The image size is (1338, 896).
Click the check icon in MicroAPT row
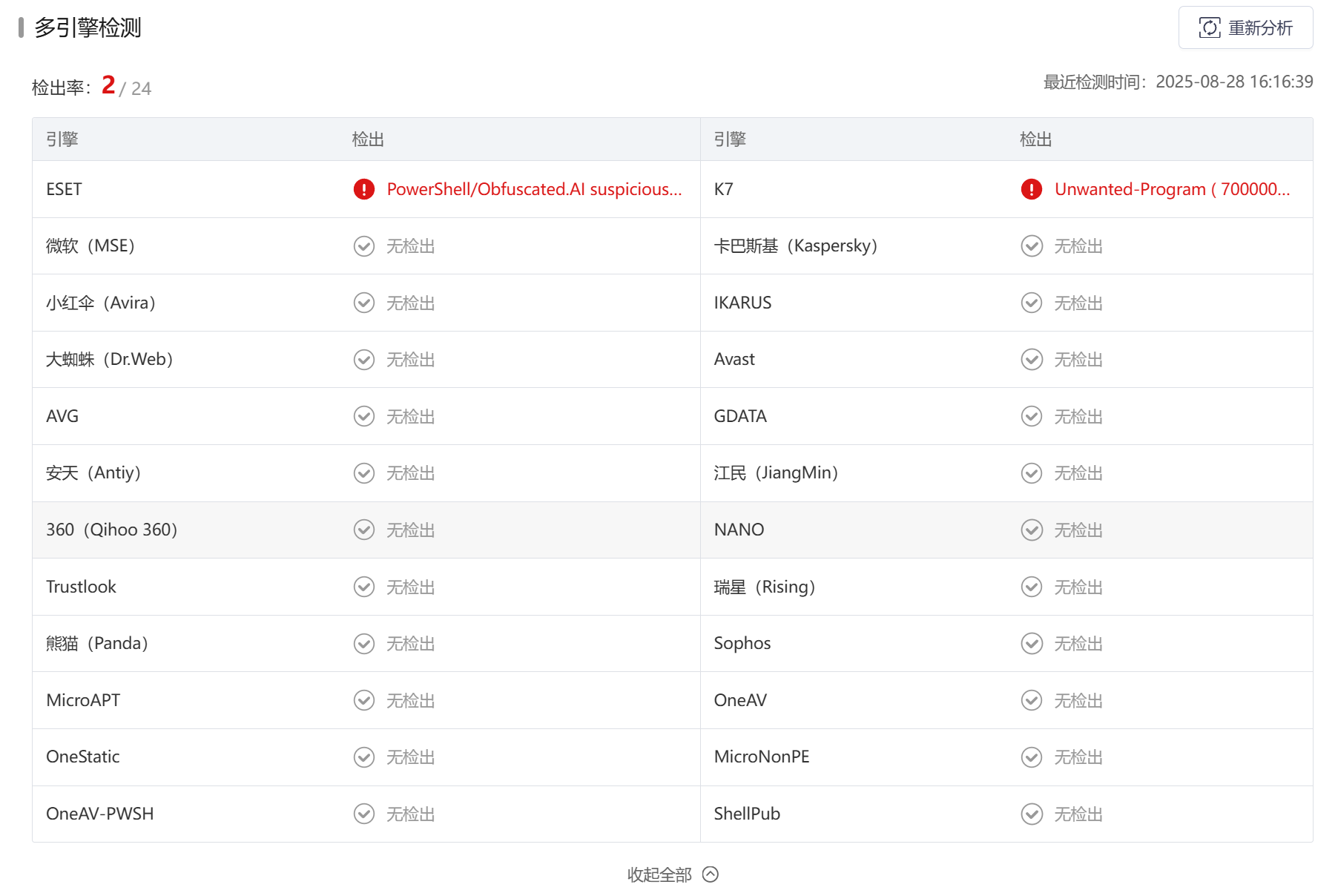(364, 700)
